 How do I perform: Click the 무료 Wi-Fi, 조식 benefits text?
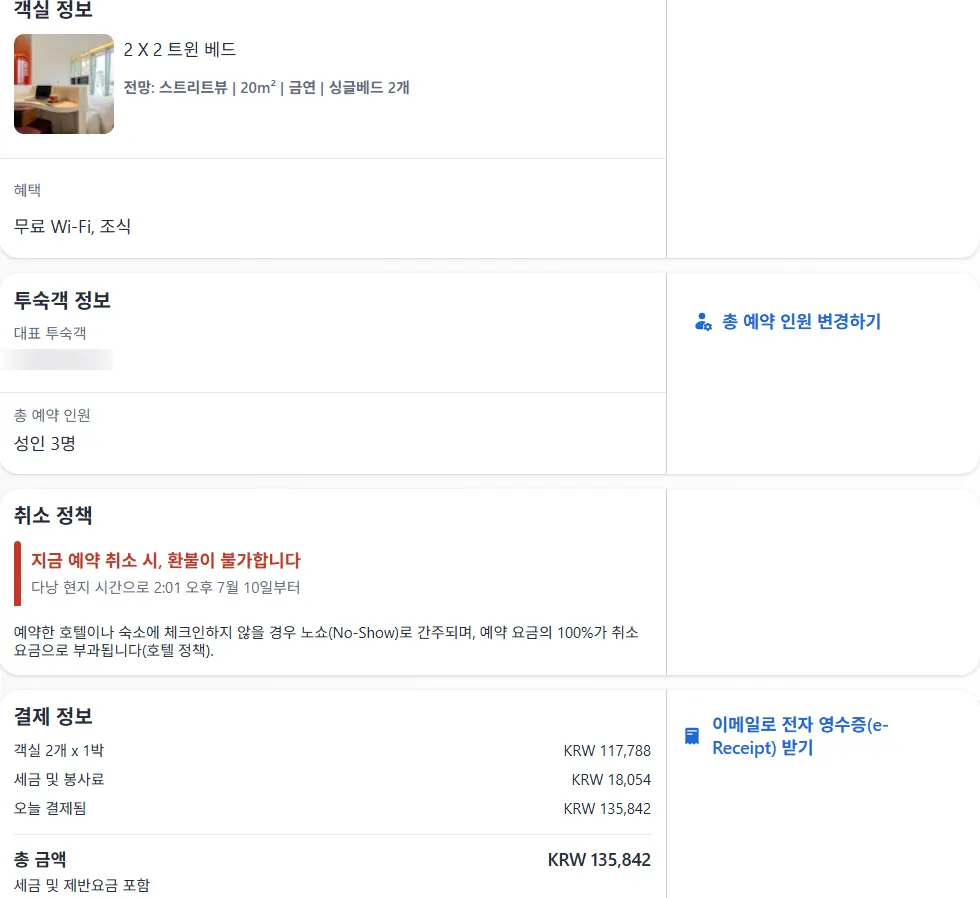72,226
